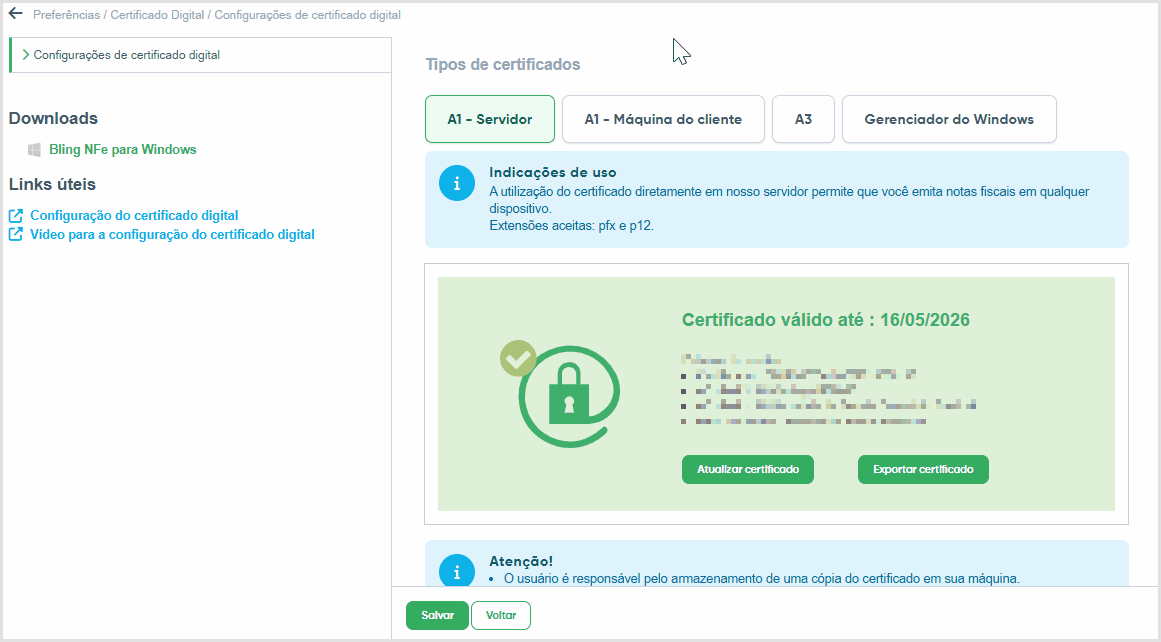Open the A3 certificate tab

coord(803,119)
